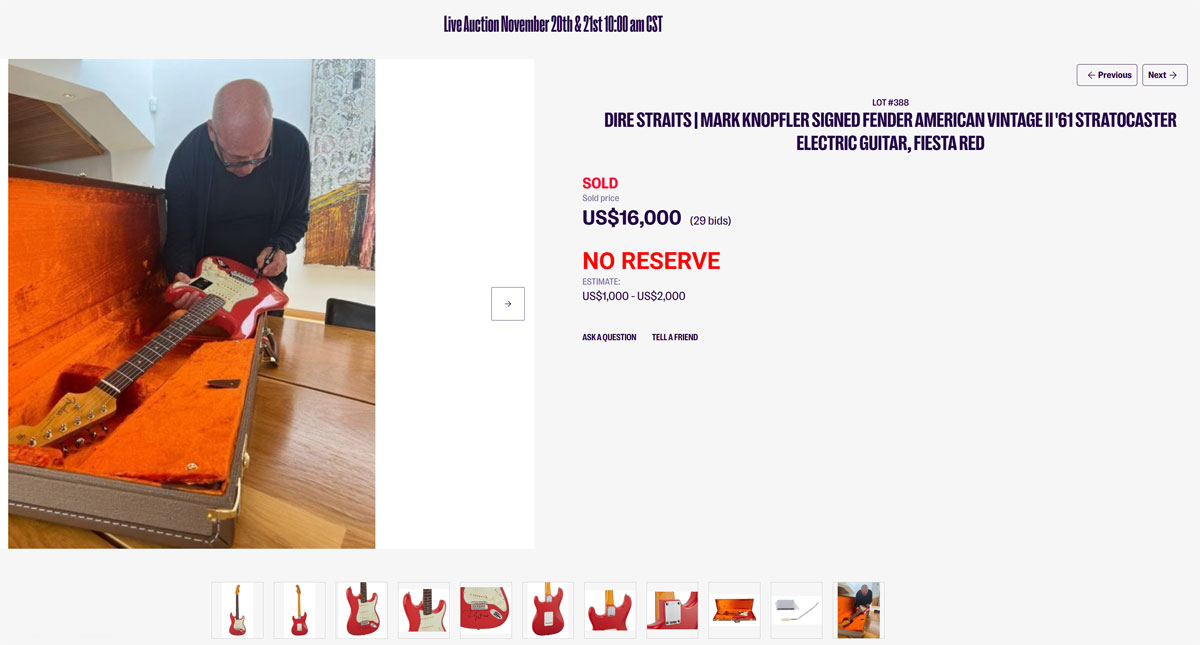Viewport: 1200px width, 645px height.
Task: Select thumbnail of full guitar back view
Action: (299, 610)
